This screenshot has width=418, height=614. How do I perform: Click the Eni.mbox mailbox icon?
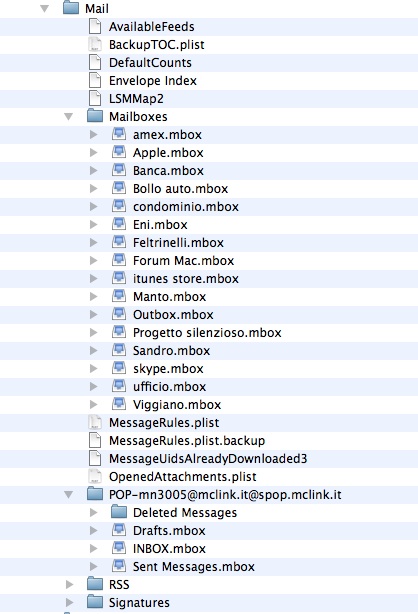[119, 224]
